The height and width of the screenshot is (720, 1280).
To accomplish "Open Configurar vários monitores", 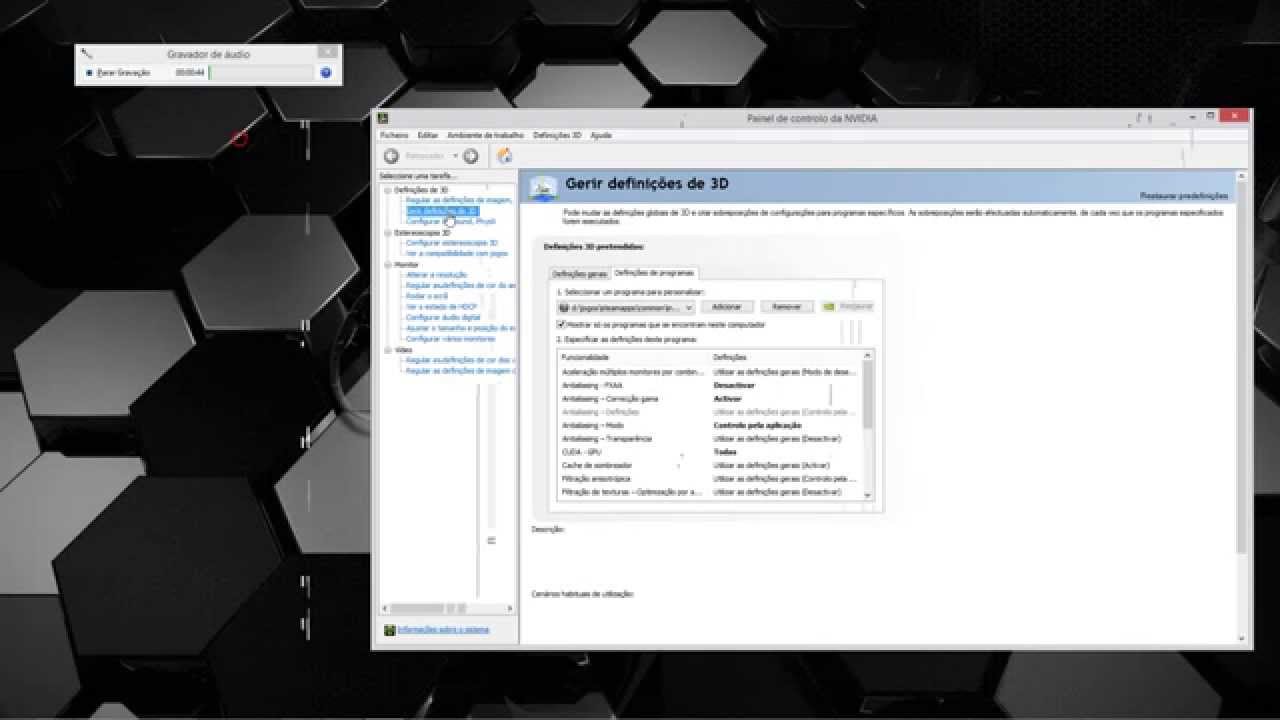I will point(451,339).
